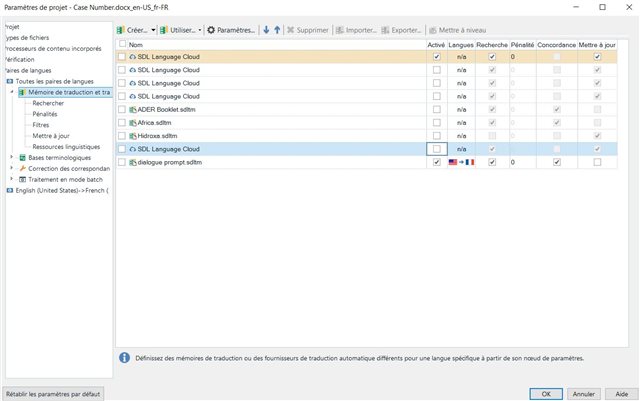The width and height of the screenshot is (640, 401).
Task: Expand the Correction des correspondances node
Action: [11, 168]
